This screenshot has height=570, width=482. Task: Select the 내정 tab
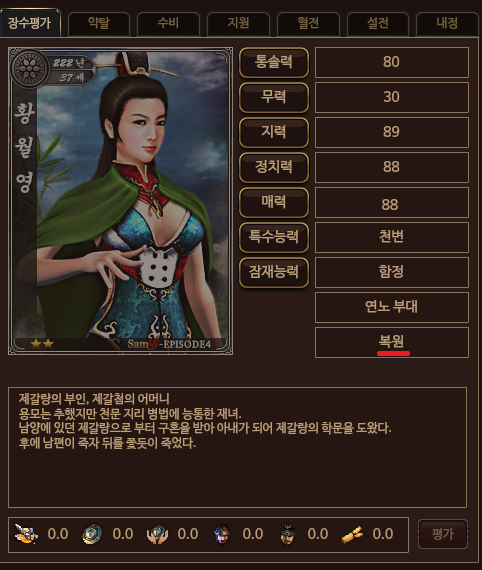(x=447, y=24)
